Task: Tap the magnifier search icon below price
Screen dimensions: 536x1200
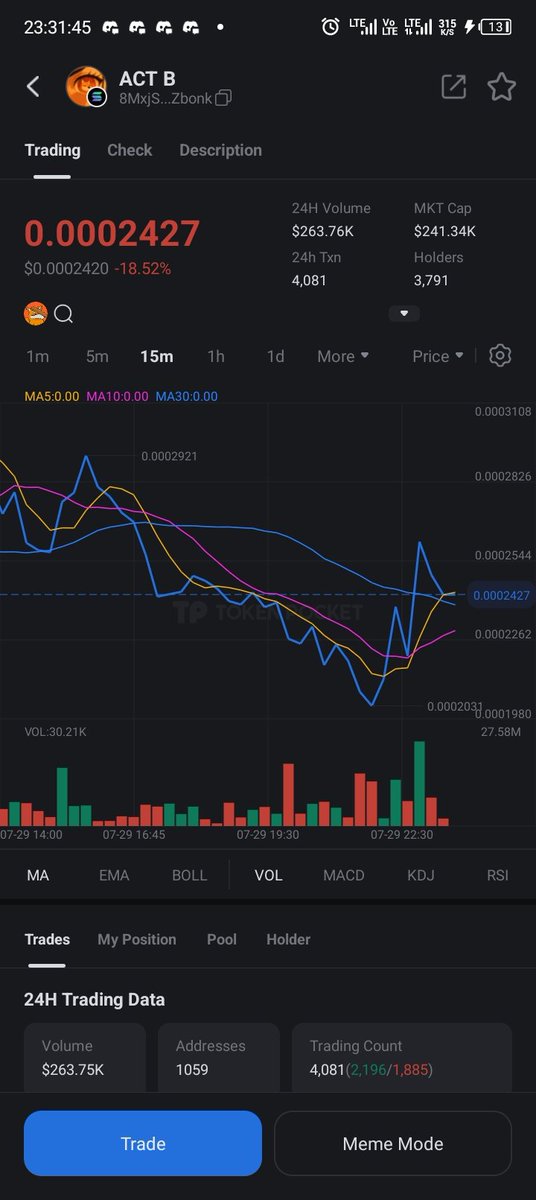Action: click(63, 314)
